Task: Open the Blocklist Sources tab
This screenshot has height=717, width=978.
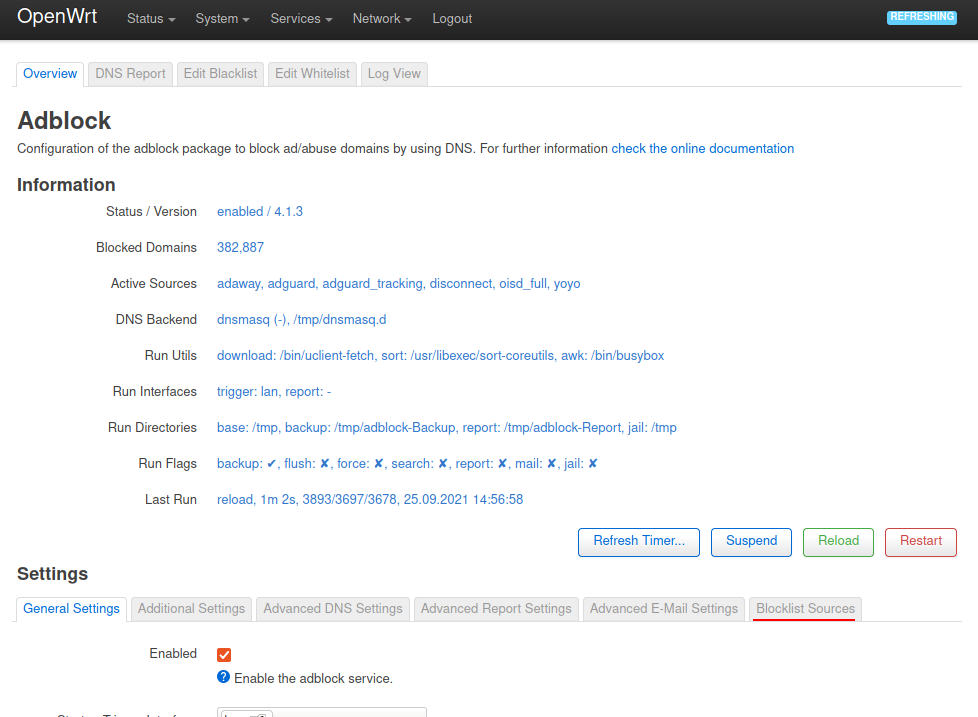Action: (805, 609)
